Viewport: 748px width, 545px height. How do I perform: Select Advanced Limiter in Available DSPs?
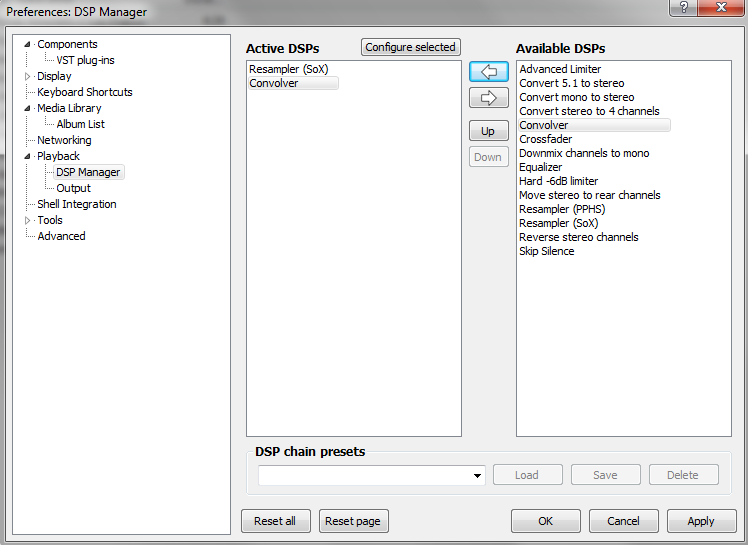point(560,69)
